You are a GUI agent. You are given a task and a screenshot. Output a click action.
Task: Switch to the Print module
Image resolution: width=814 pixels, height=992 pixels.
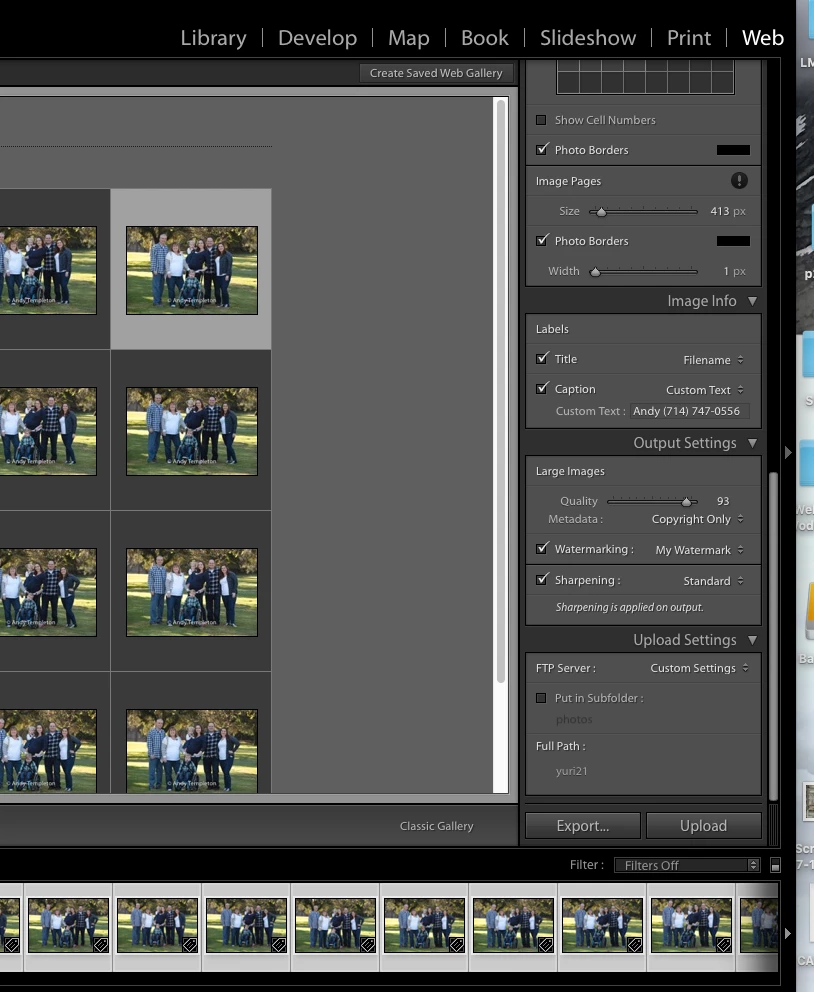click(689, 38)
